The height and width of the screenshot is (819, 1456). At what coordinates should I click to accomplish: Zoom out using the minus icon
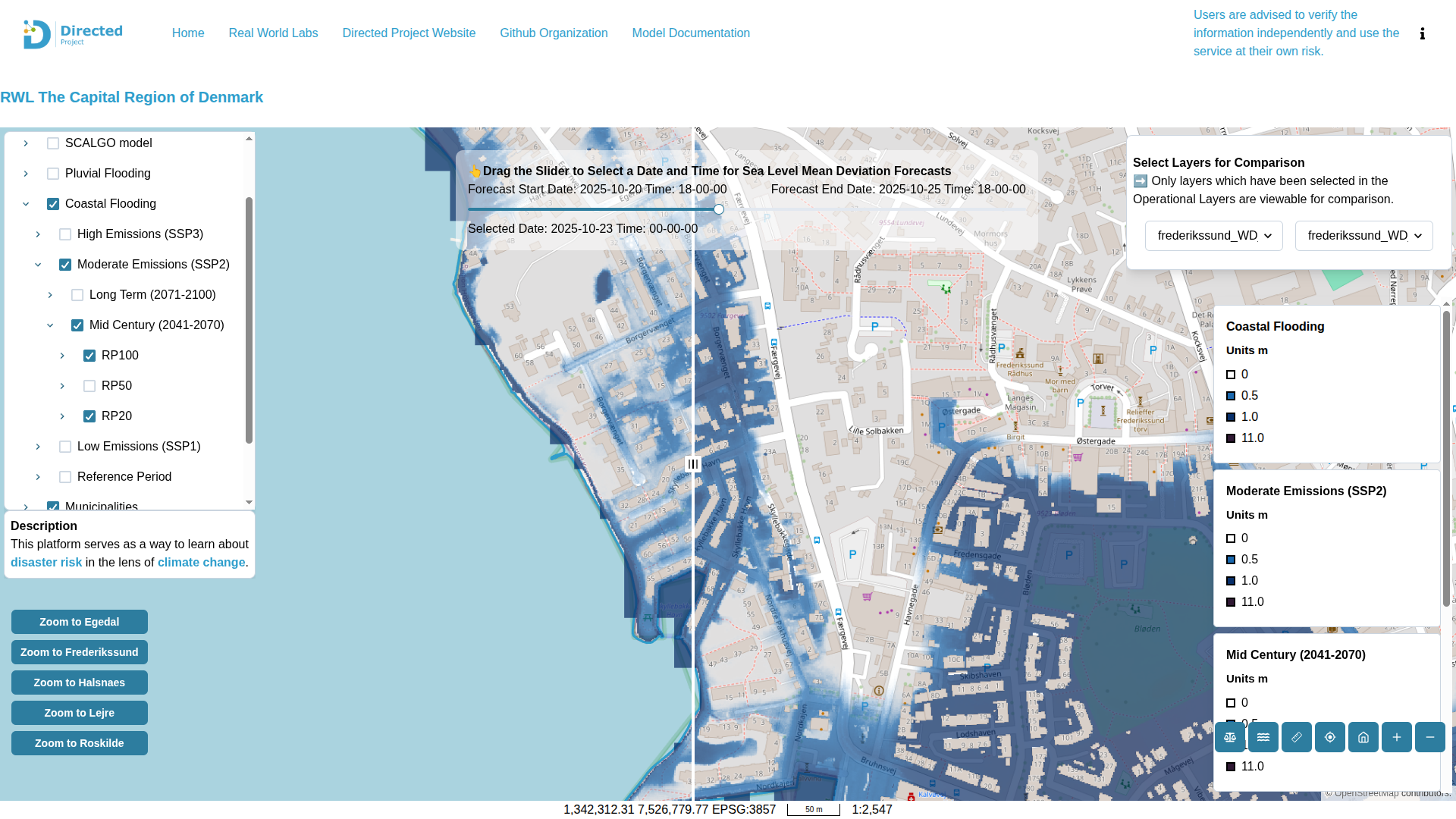pos(1431,737)
